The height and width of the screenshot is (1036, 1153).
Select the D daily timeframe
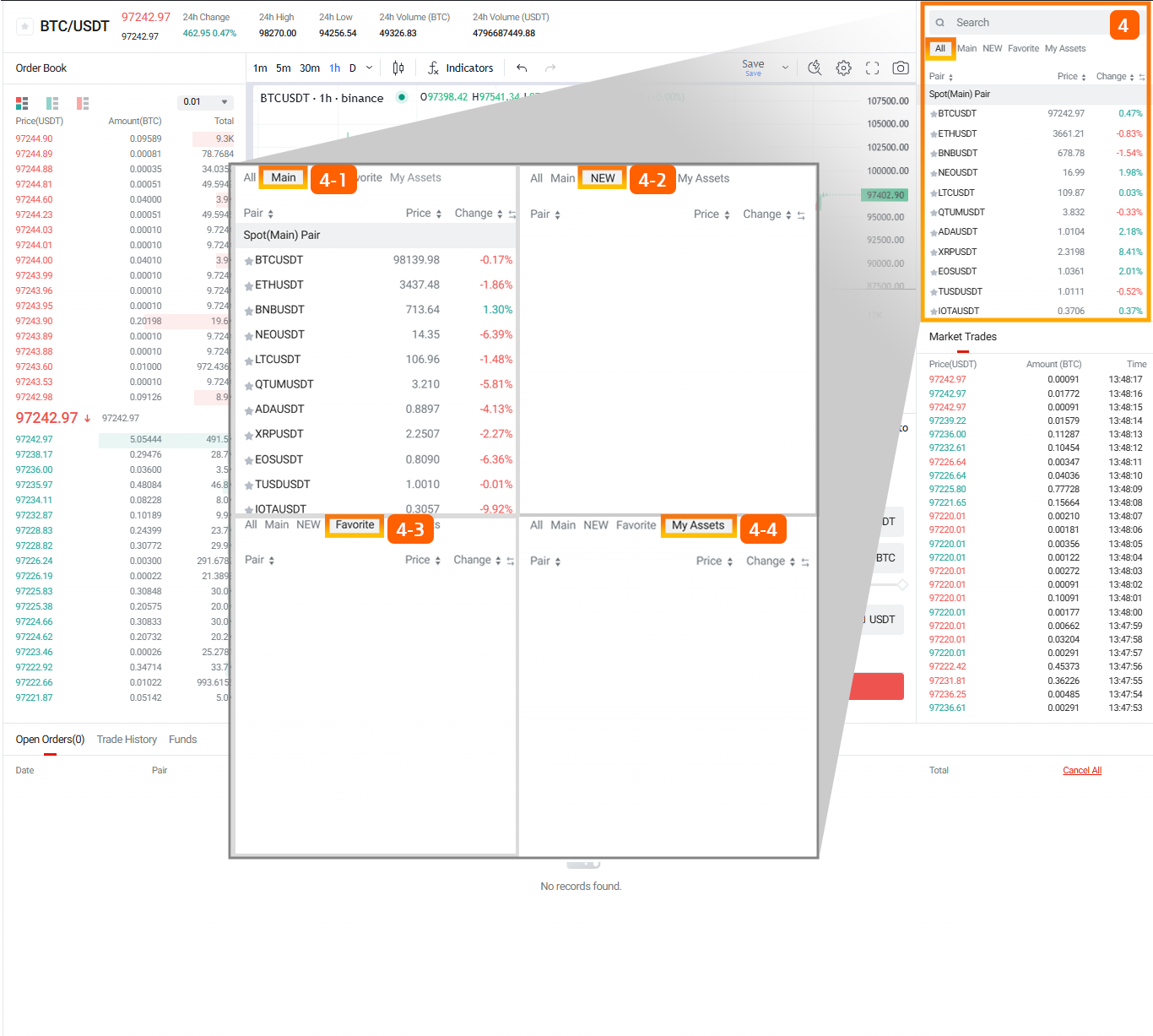coord(353,68)
